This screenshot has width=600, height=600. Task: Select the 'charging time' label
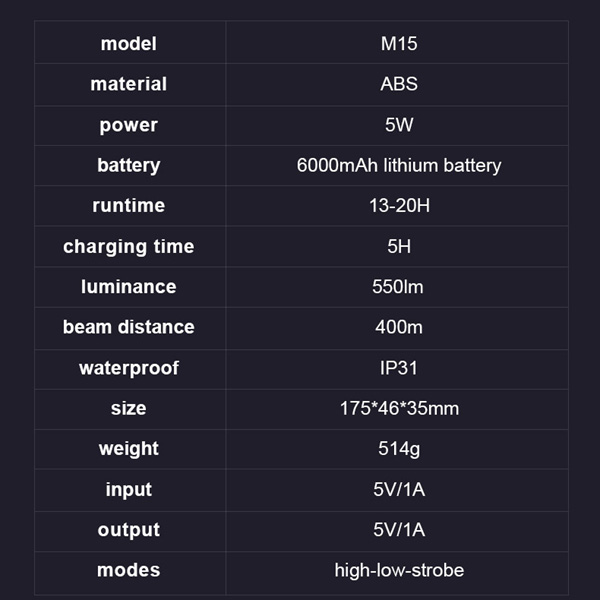[128, 246]
